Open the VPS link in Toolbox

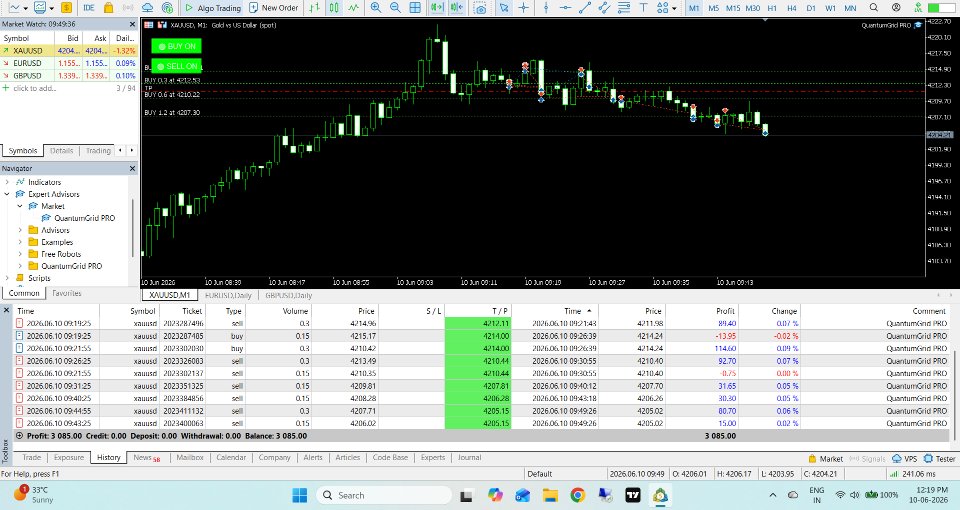click(x=905, y=459)
